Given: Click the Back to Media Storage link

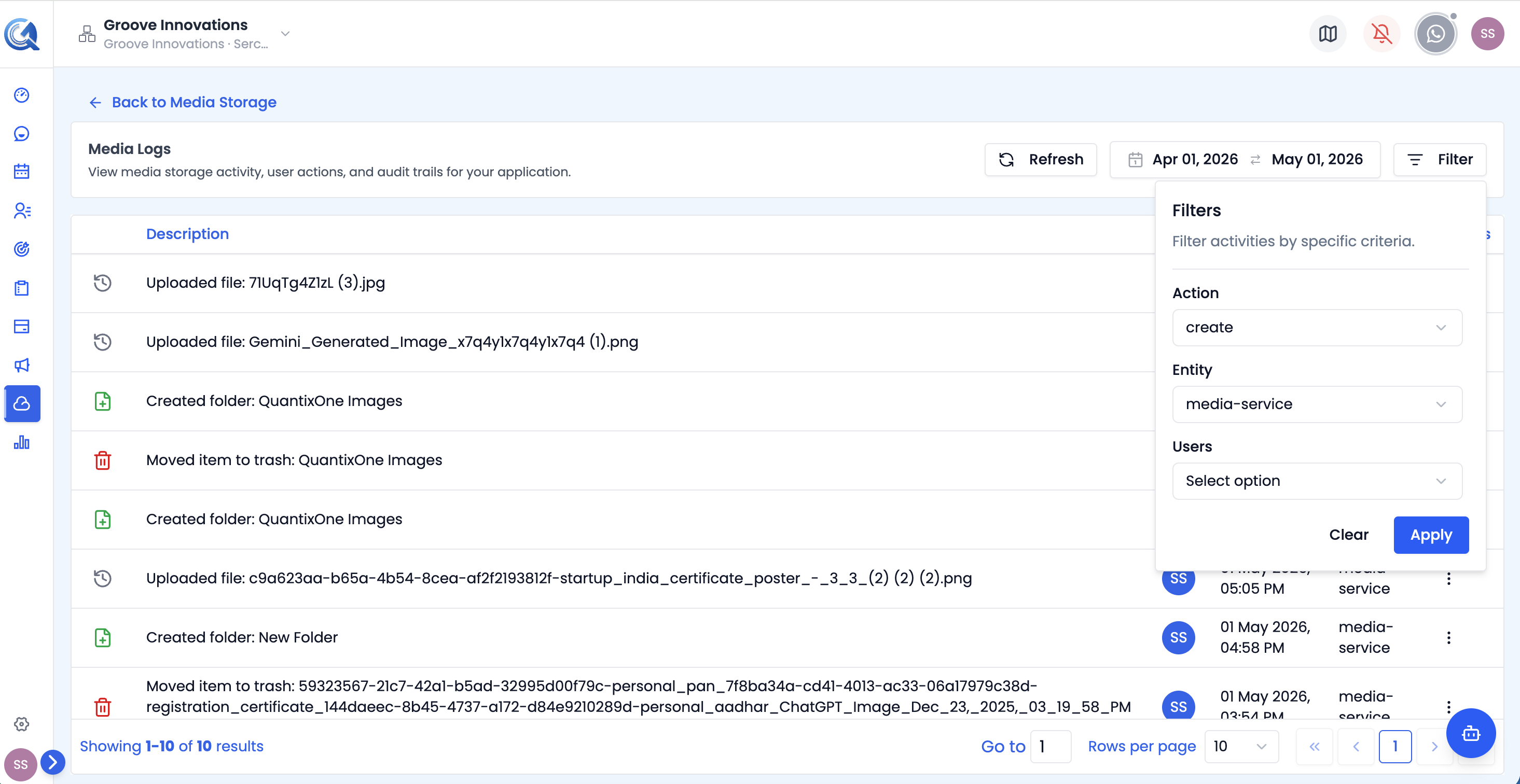Looking at the screenshot, I should point(182,102).
